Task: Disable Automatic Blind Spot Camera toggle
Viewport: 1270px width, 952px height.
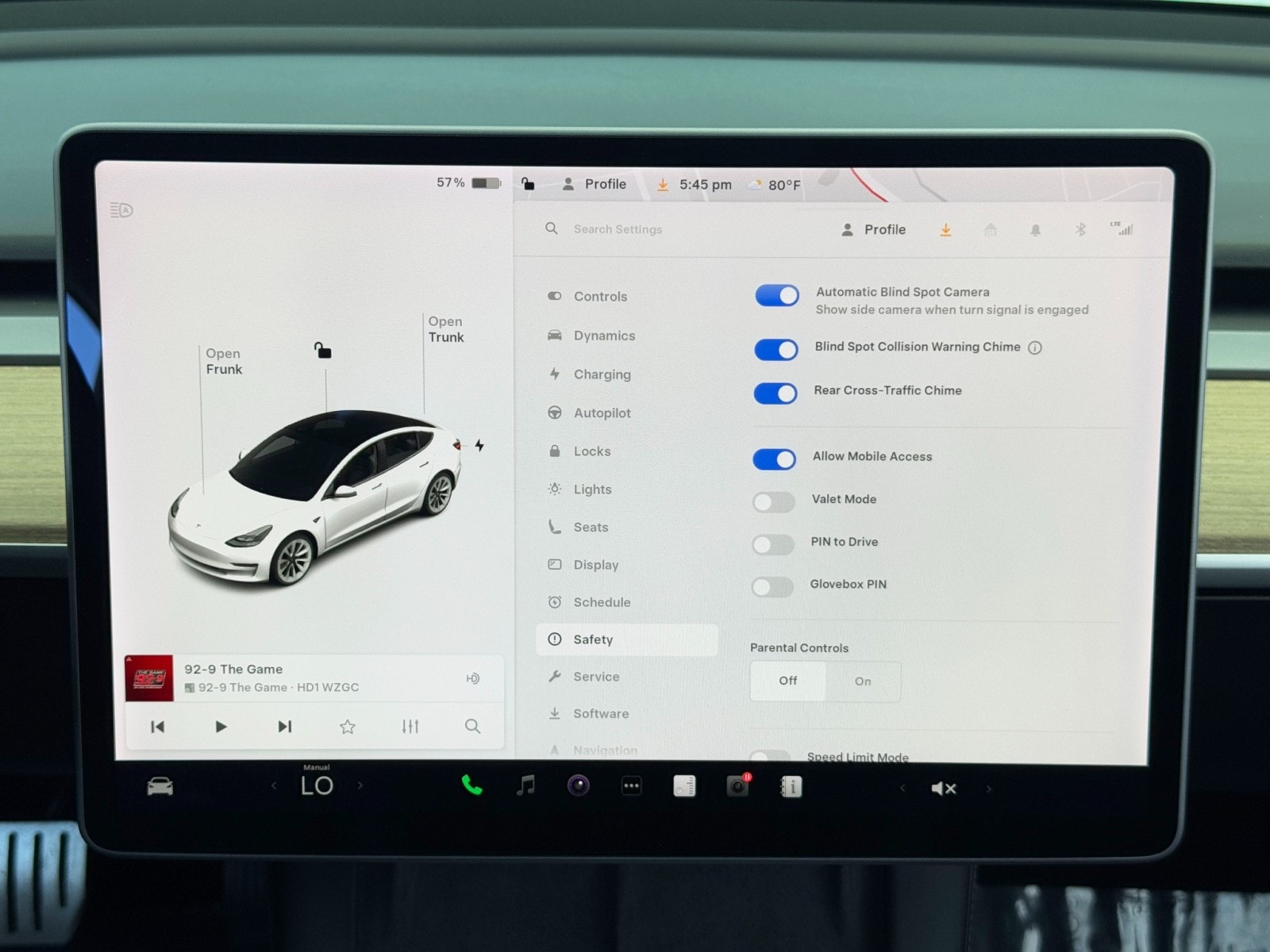Action: point(776,296)
